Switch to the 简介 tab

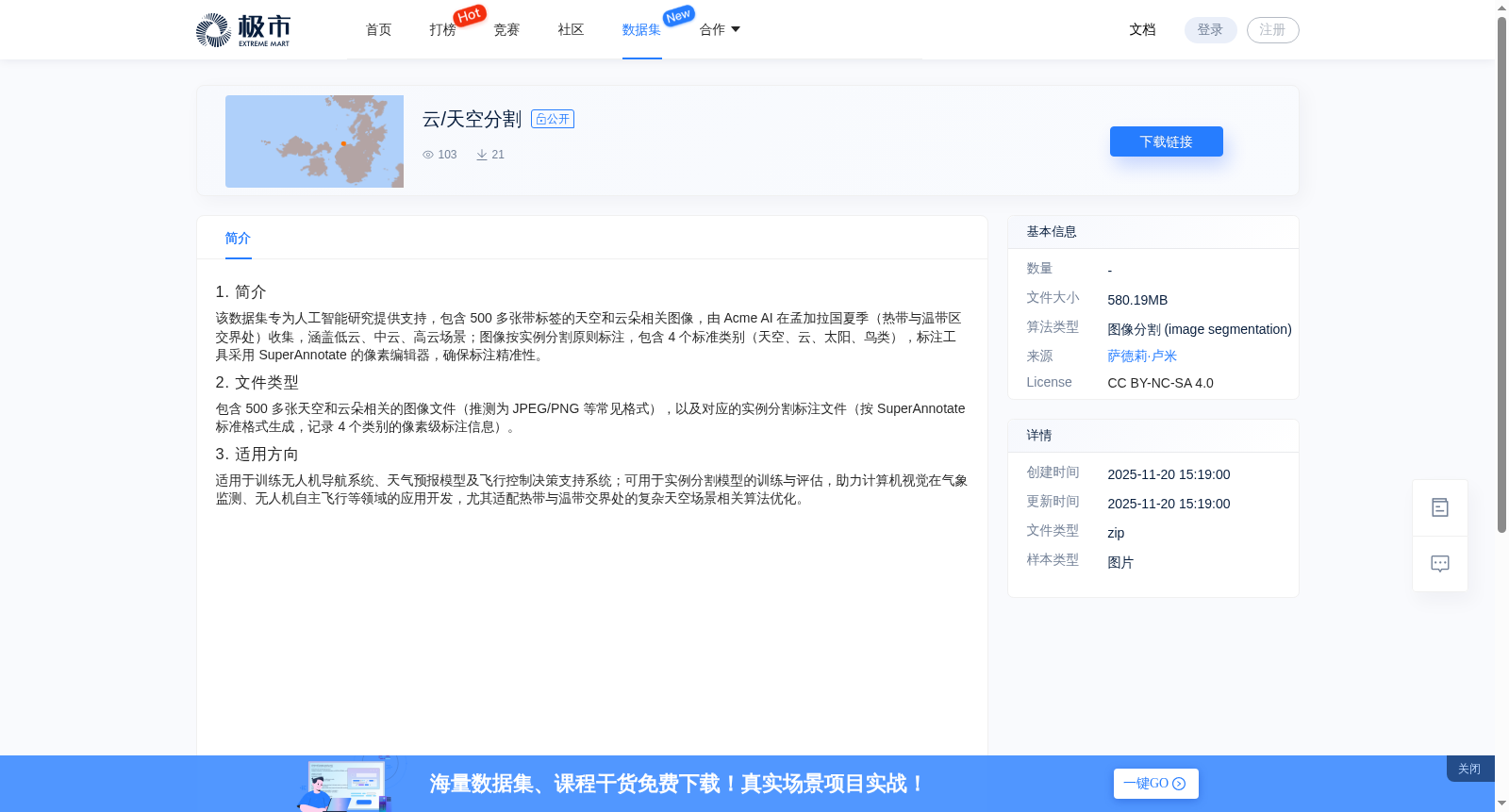point(238,239)
